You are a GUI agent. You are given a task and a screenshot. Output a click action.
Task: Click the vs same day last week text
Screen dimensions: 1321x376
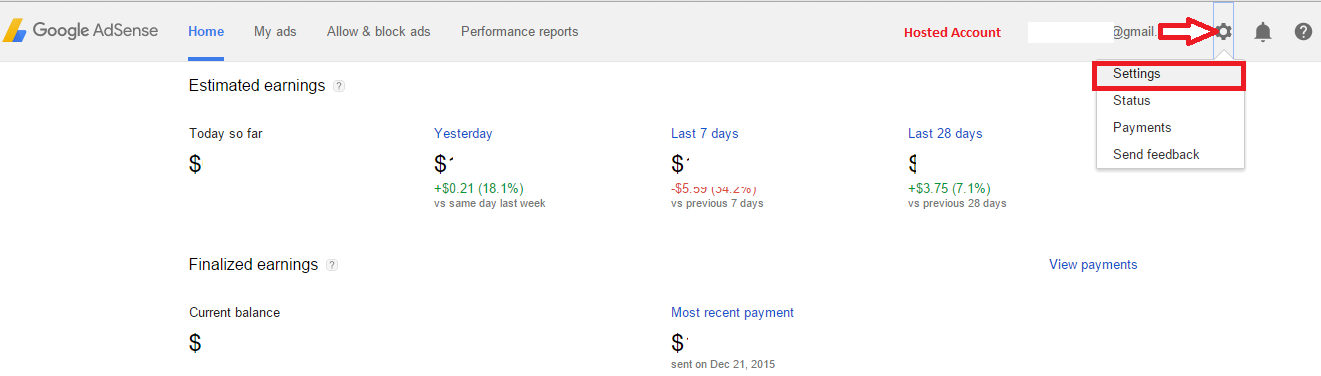coord(489,203)
